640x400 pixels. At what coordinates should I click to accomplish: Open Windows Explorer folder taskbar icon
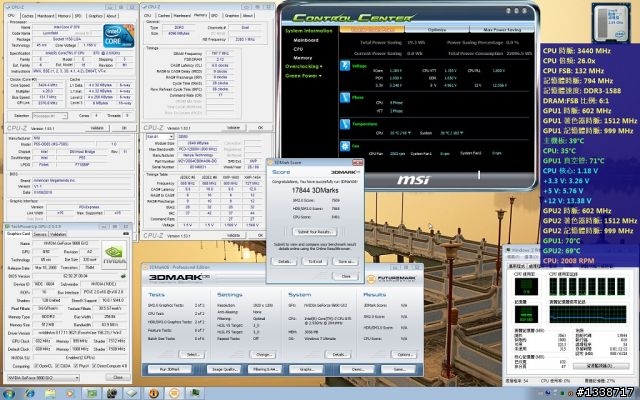[x=50, y=393]
